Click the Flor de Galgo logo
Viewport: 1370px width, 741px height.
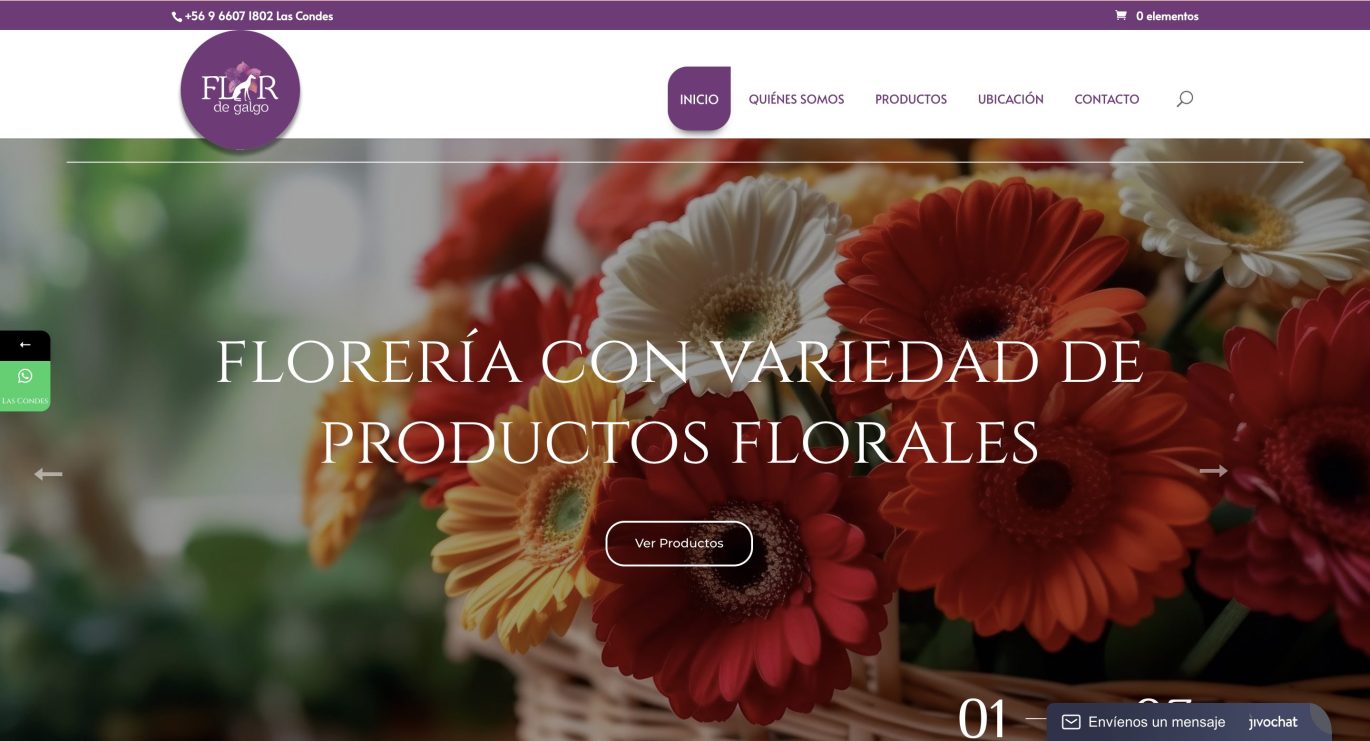tap(240, 90)
